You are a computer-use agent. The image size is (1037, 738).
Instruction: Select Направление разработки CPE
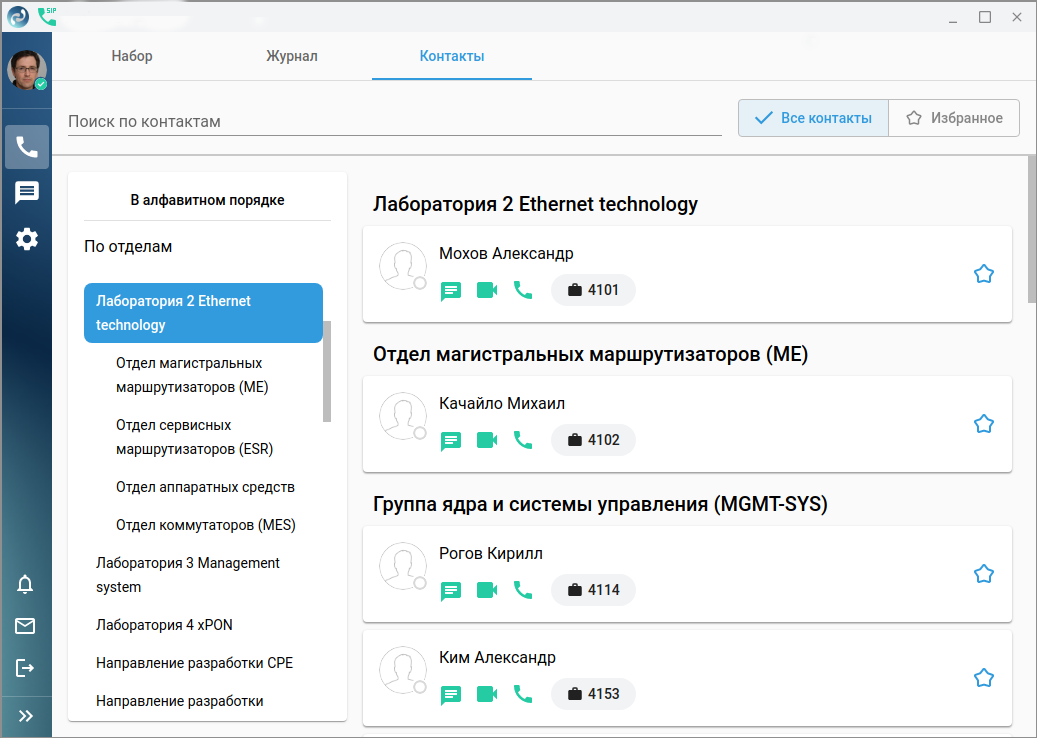[194, 663]
